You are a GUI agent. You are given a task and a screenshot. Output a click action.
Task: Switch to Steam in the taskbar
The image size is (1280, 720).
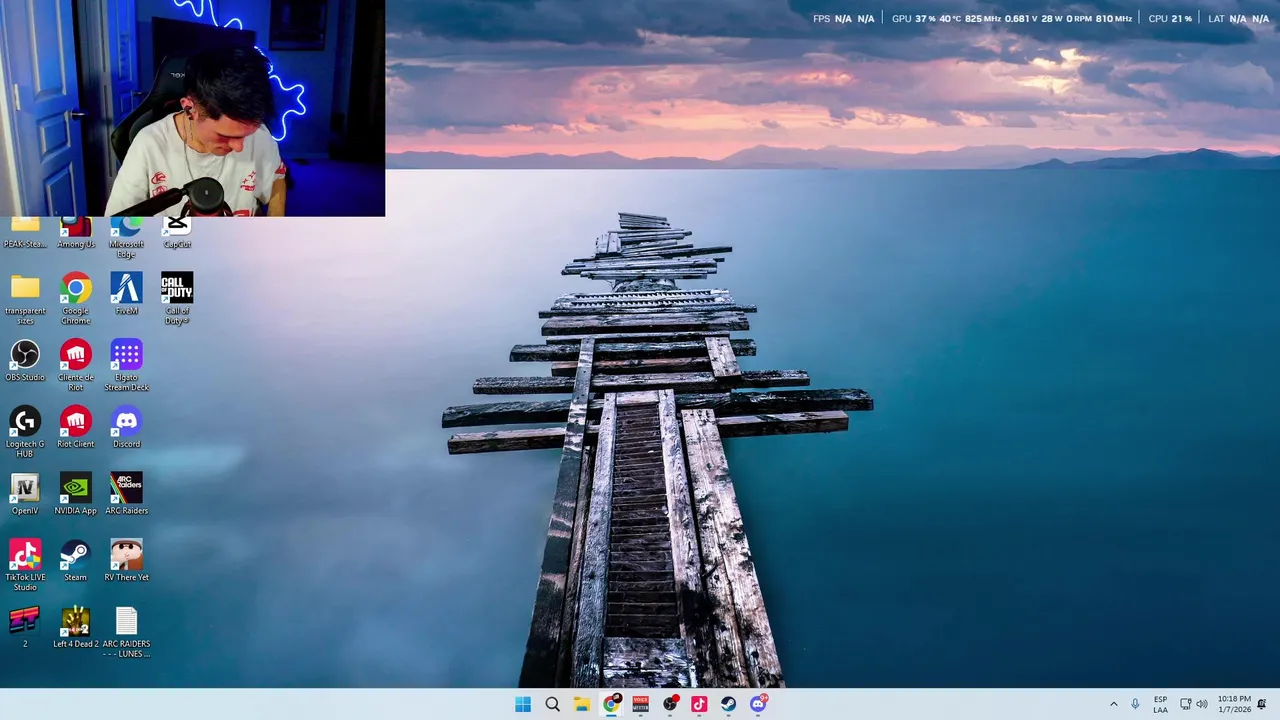(728, 704)
